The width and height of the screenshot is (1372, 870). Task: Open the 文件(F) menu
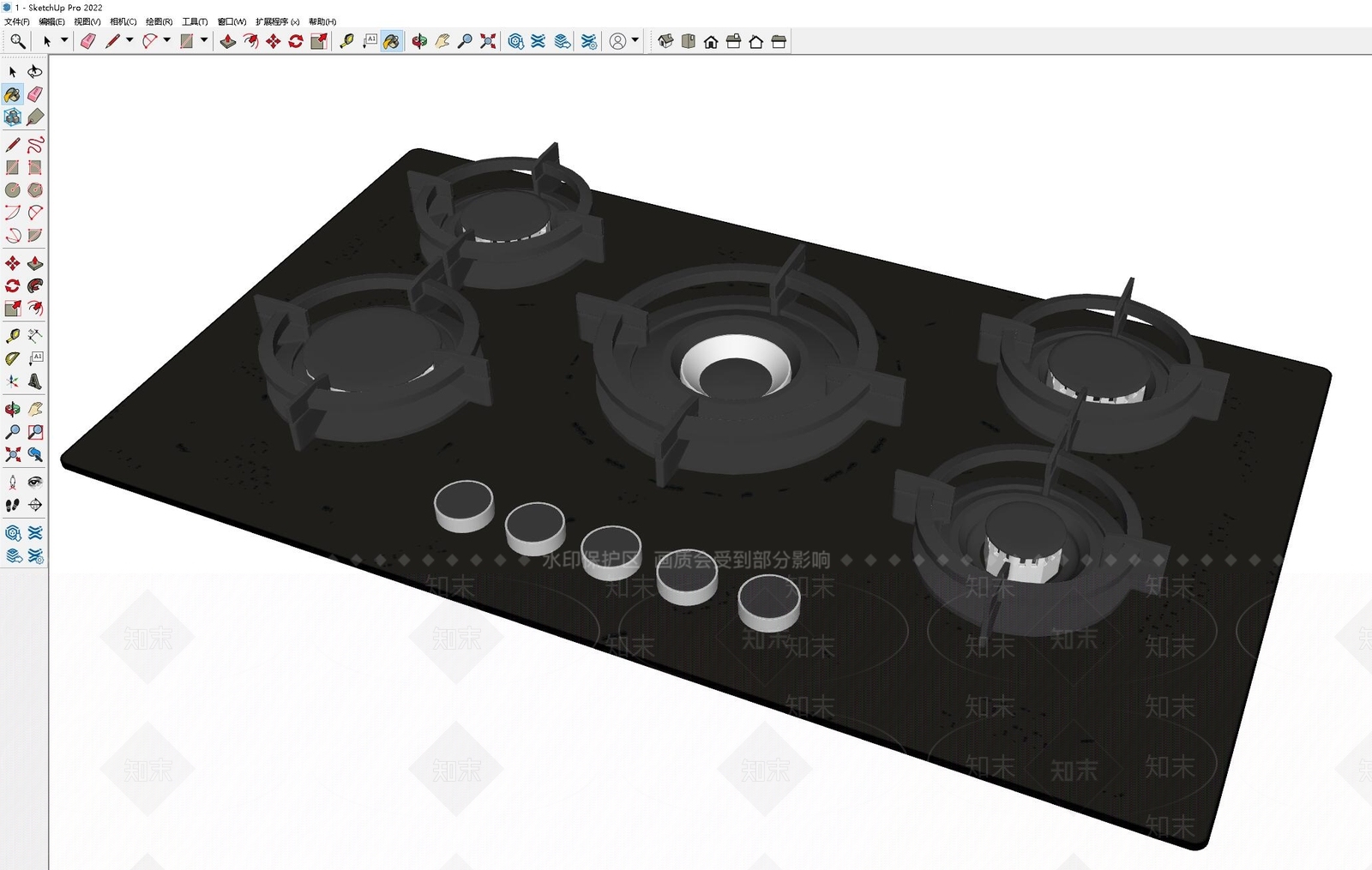pyautogui.click(x=17, y=21)
